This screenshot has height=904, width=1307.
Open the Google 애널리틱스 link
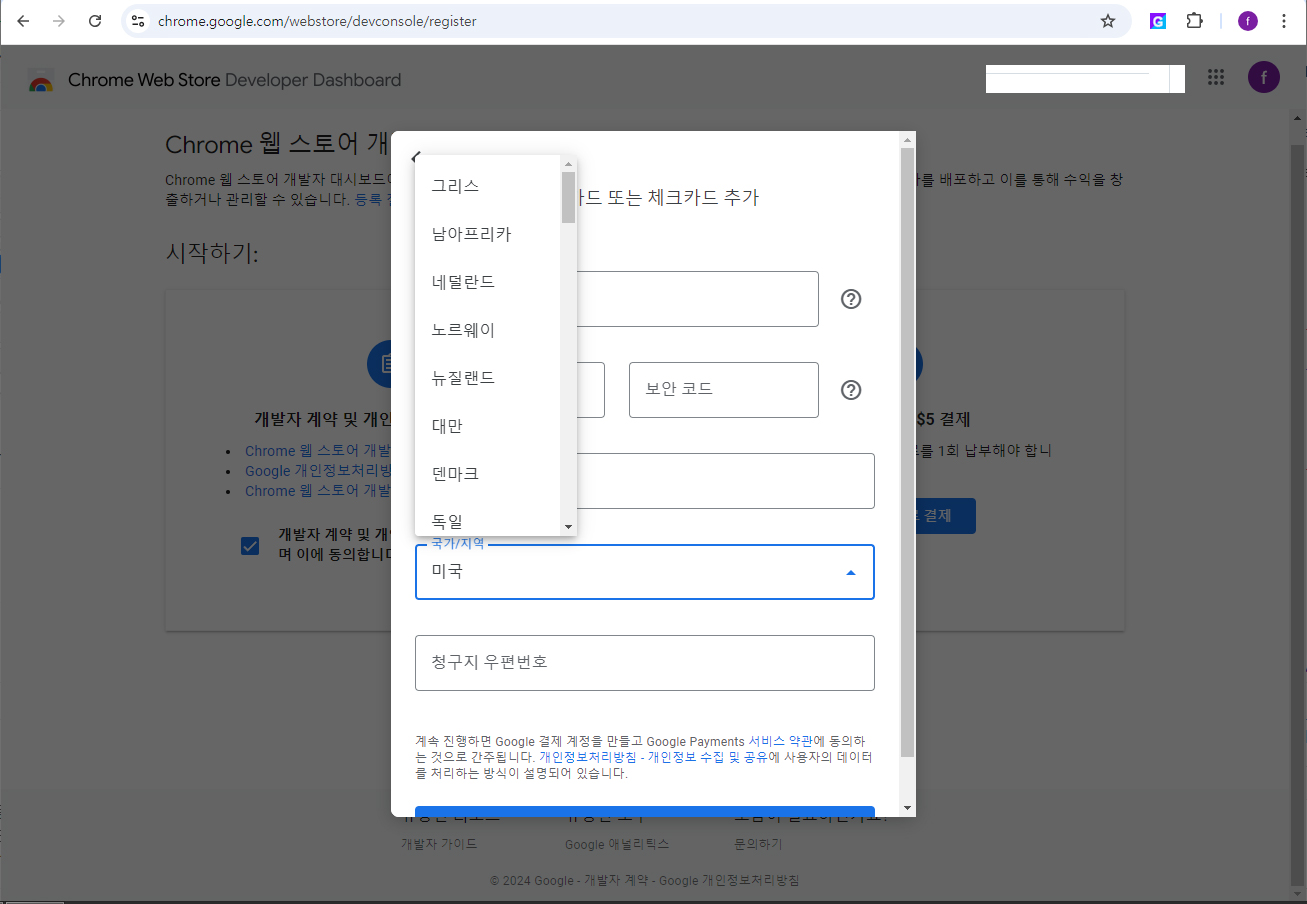click(617, 844)
